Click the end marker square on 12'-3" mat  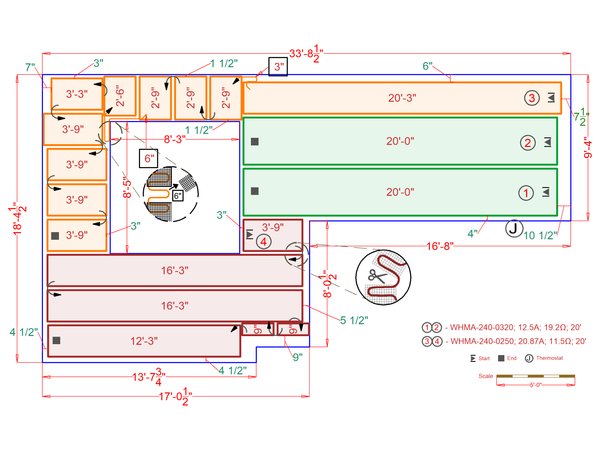(x=57, y=341)
